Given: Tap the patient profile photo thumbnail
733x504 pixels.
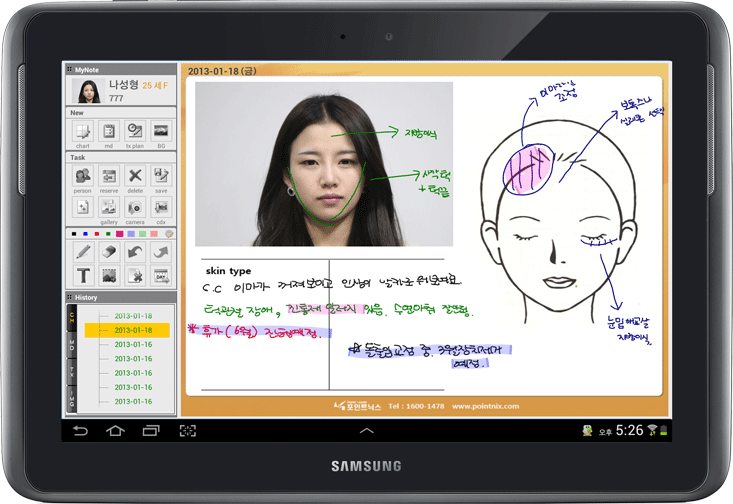Looking at the screenshot, I should point(85,91).
